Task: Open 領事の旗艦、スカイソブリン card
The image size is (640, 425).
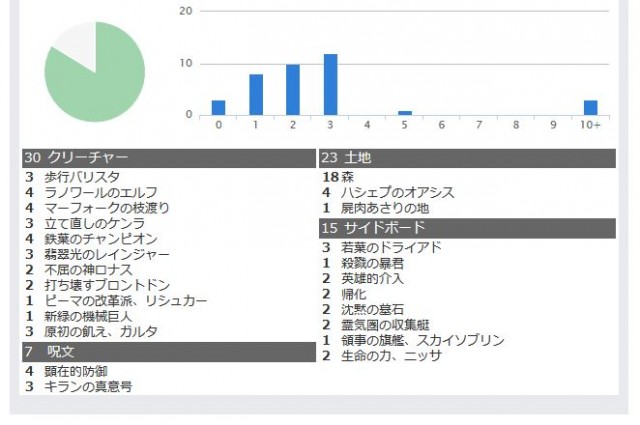Action: [x=423, y=340]
